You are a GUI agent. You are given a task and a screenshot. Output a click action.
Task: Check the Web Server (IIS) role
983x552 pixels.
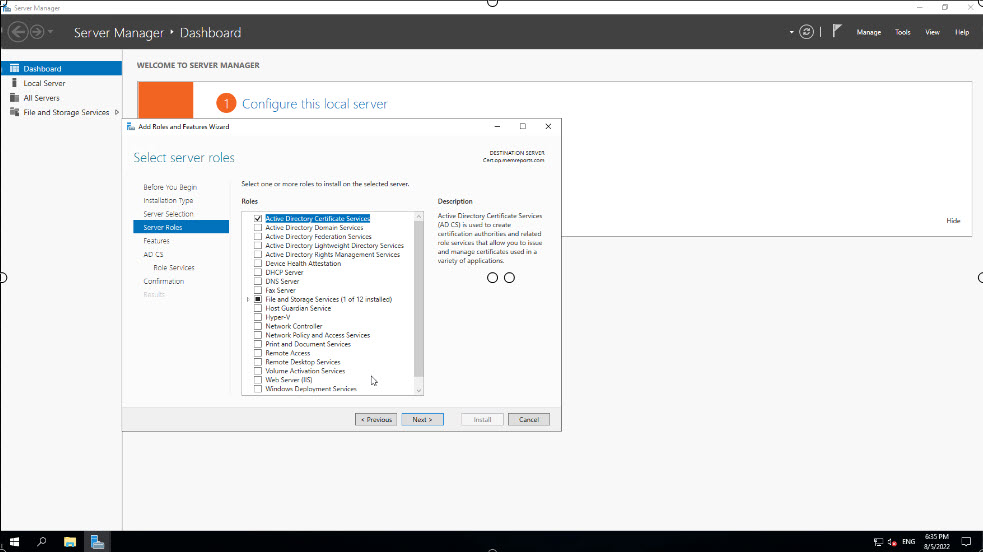click(x=258, y=380)
